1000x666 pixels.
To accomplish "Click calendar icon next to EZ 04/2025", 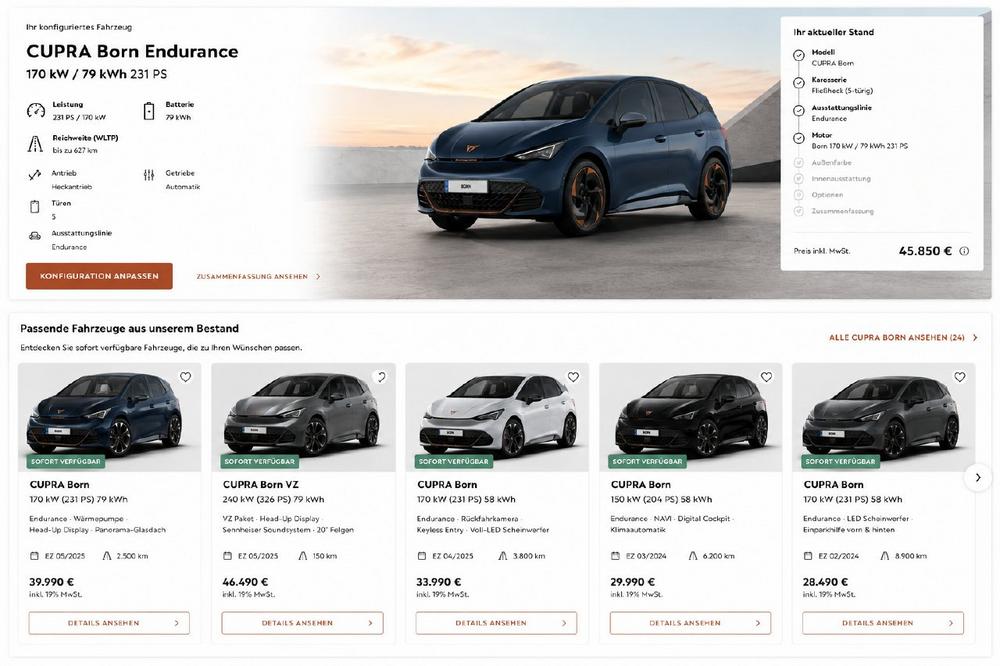I will click(422, 556).
